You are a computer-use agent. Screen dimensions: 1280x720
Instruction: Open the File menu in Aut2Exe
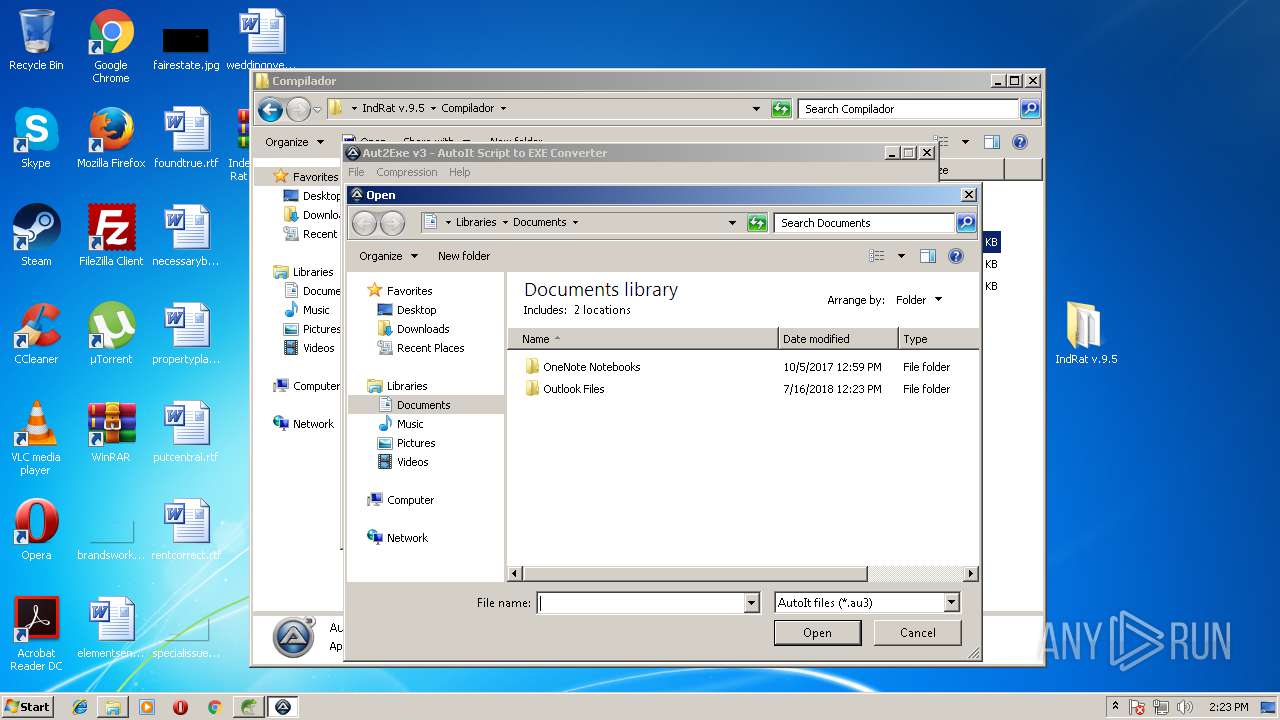356,172
